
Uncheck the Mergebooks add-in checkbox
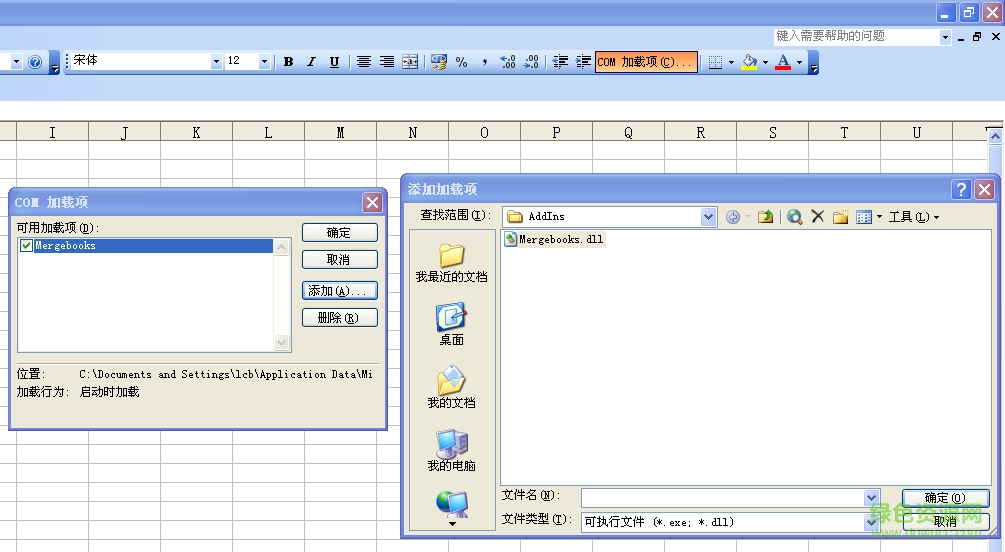coord(27,246)
